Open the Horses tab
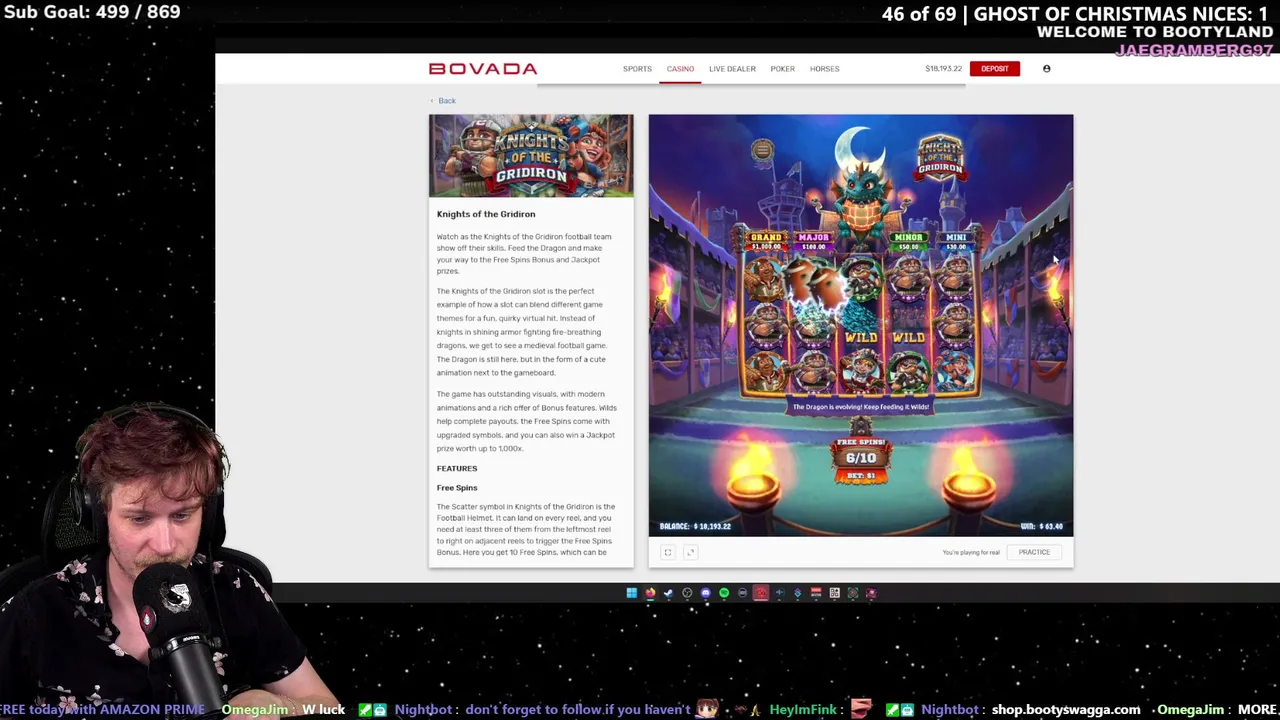The height and width of the screenshot is (720, 1280). coord(824,69)
